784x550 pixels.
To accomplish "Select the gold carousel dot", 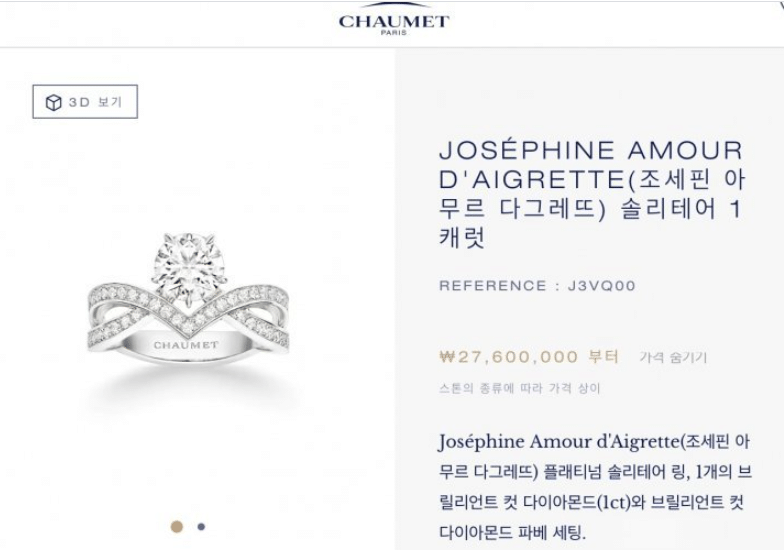I will pos(176,526).
